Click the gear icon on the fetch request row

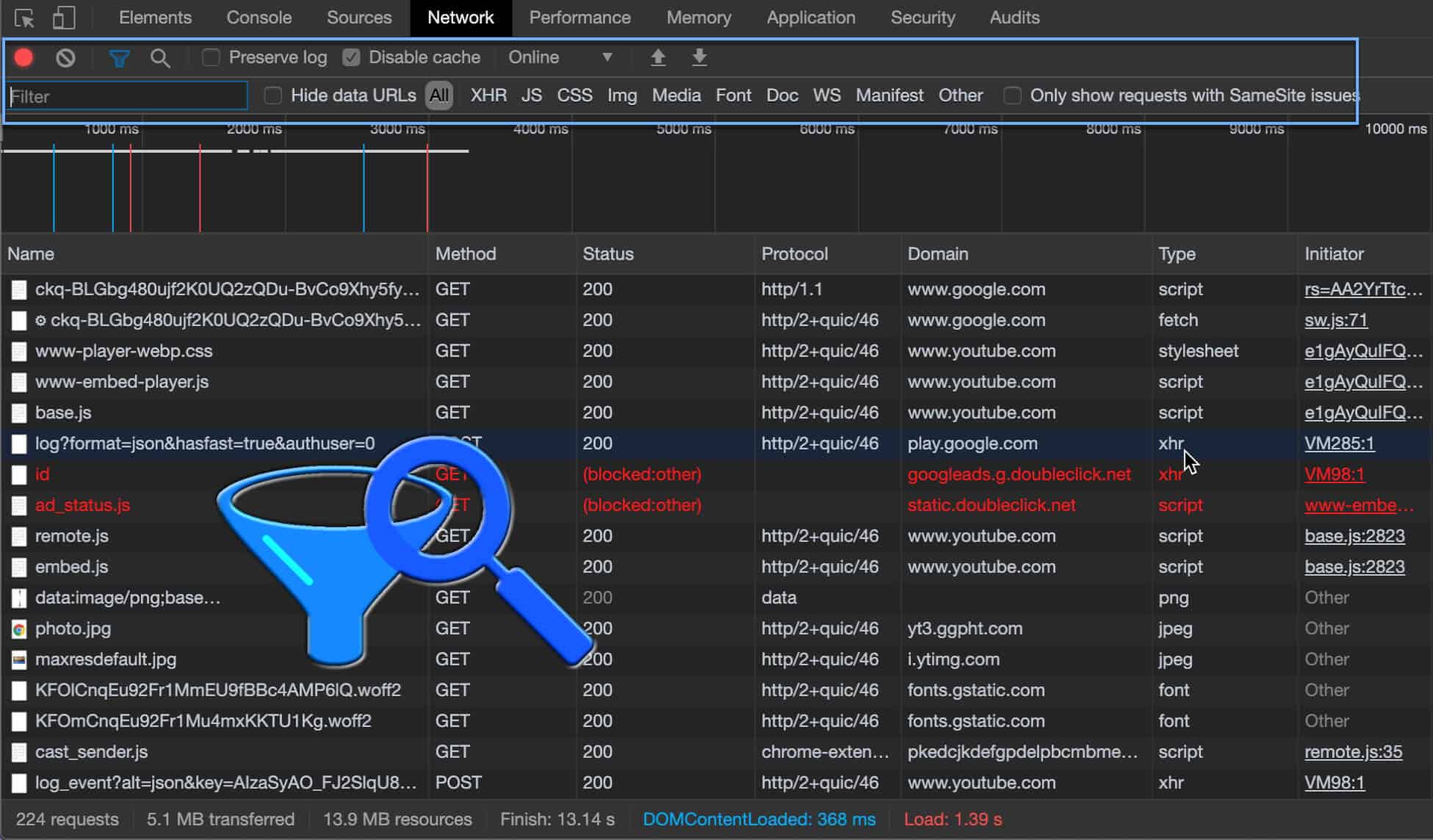[41, 319]
